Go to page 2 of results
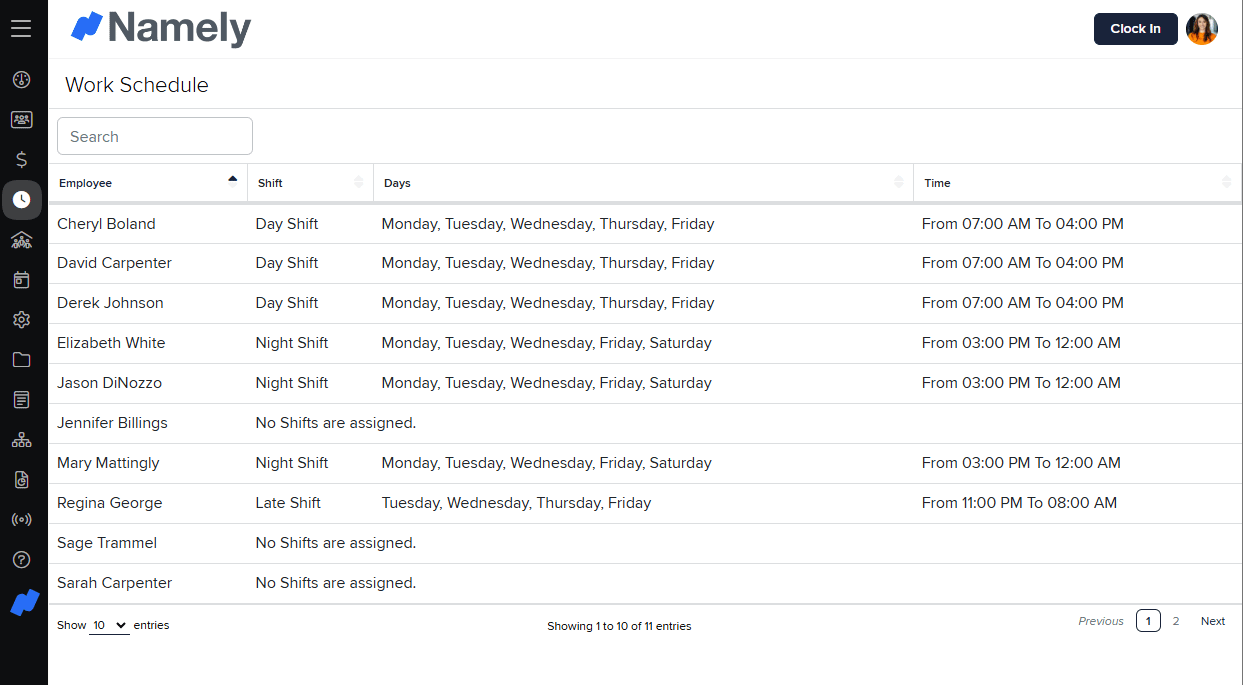 [x=1176, y=621]
